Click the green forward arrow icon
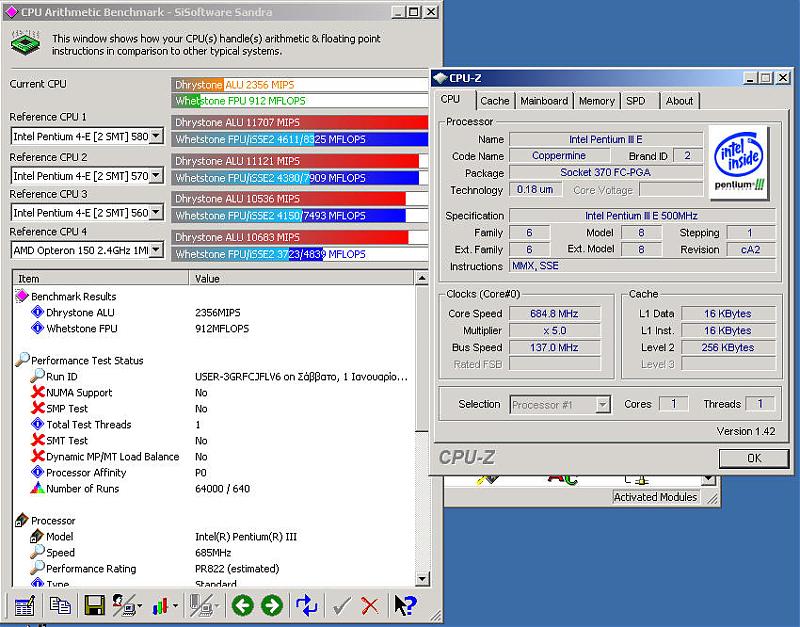Viewport: 800px width, 627px height. 271,606
